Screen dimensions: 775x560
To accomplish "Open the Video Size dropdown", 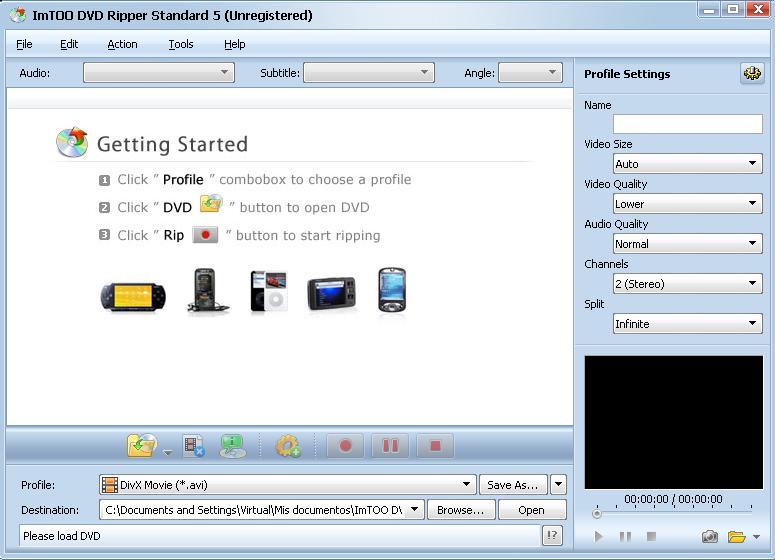I will tap(688, 164).
